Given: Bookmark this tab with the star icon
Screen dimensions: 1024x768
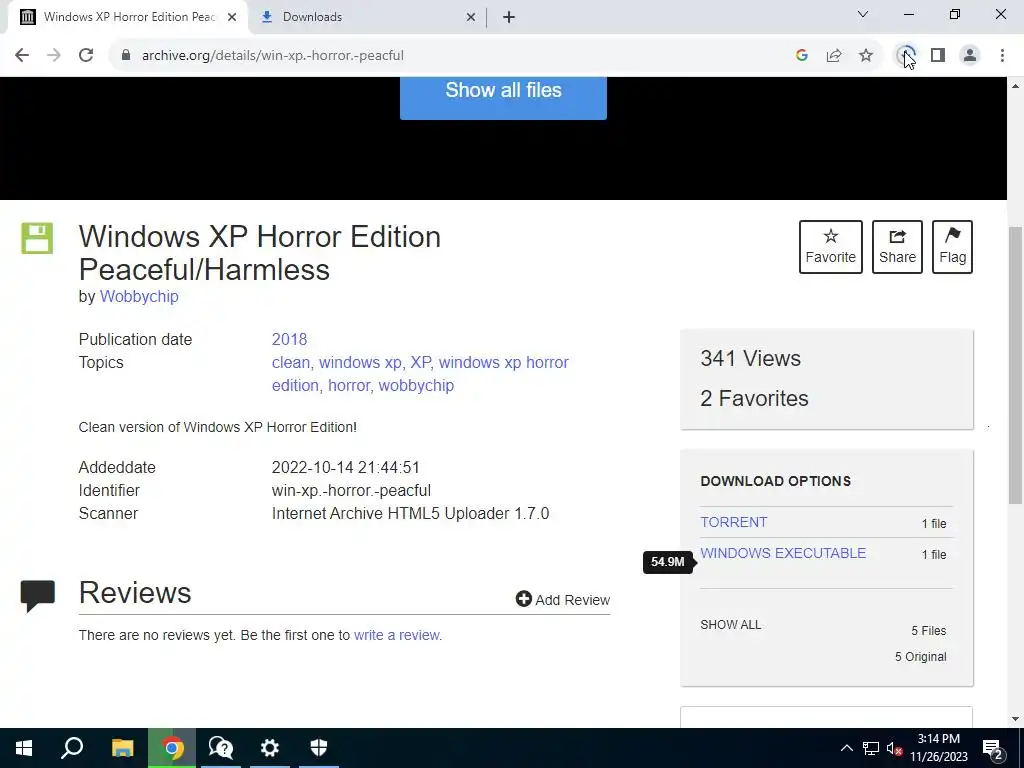Looking at the screenshot, I should [866, 56].
